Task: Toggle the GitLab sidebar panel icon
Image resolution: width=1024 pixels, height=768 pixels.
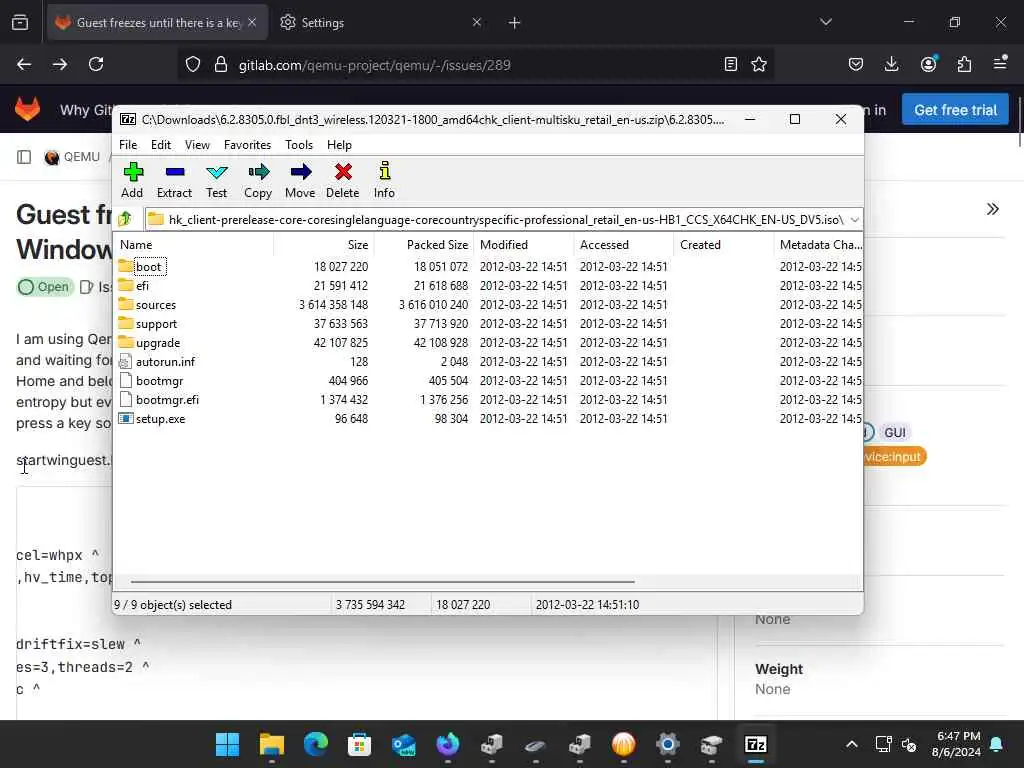Action: [x=24, y=157]
